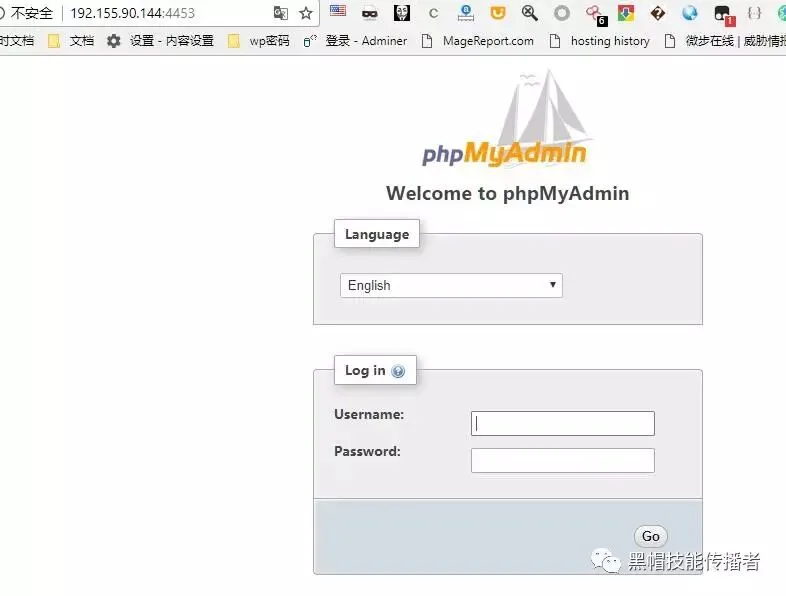Open the orange smiley face extension
The width and height of the screenshot is (786, 596).
pyautogui.click(x=498, y=13)
